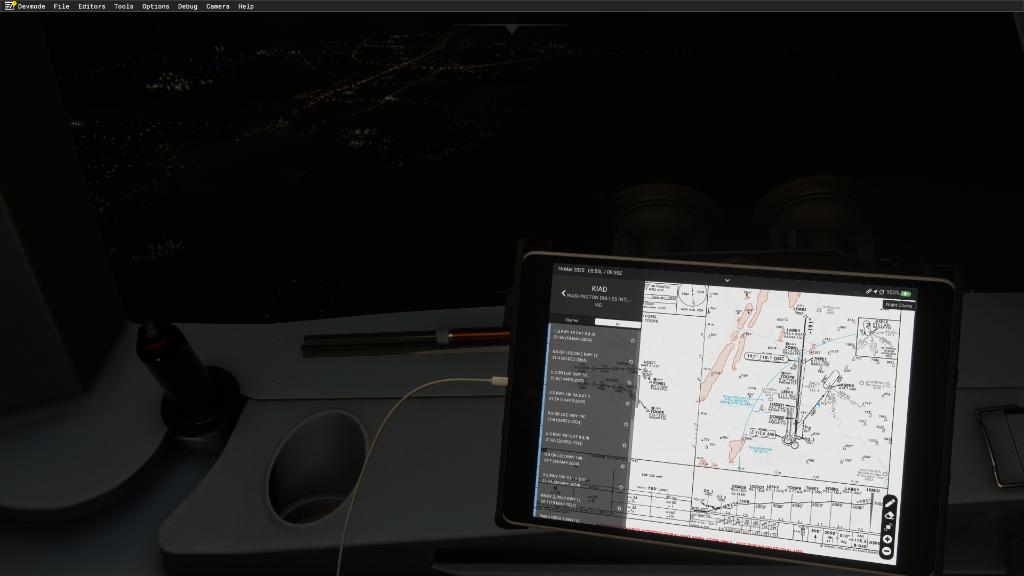Expand the top chevron on the tablet
Screen dimensions: 1024x576
[727, 280]
